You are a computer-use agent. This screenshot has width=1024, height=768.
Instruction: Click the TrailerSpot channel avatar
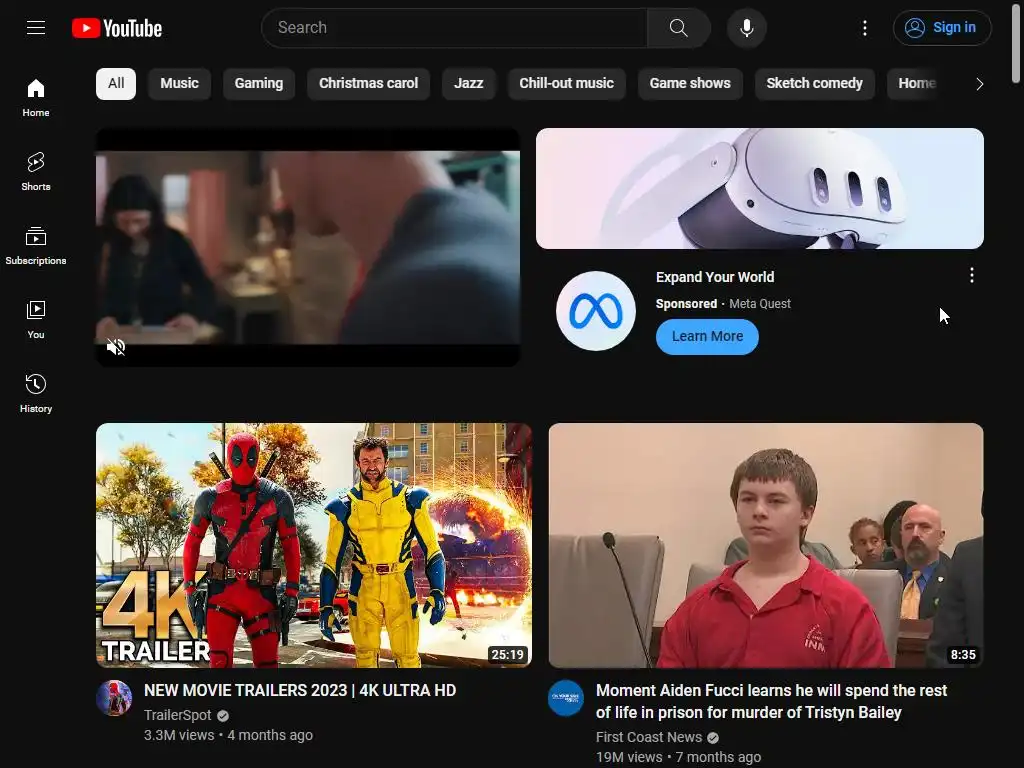click(x=114, y=698)
